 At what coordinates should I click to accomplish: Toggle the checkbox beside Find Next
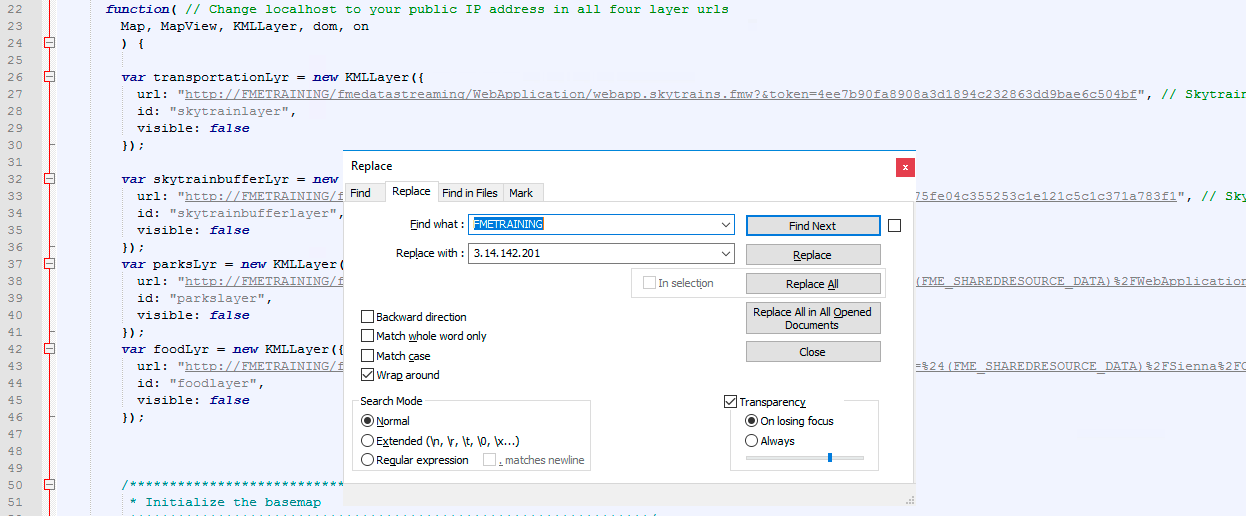click(894, 225)
